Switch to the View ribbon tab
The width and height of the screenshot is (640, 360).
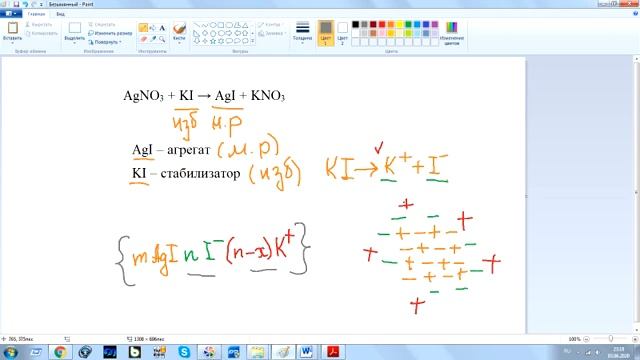pos(60,14)
